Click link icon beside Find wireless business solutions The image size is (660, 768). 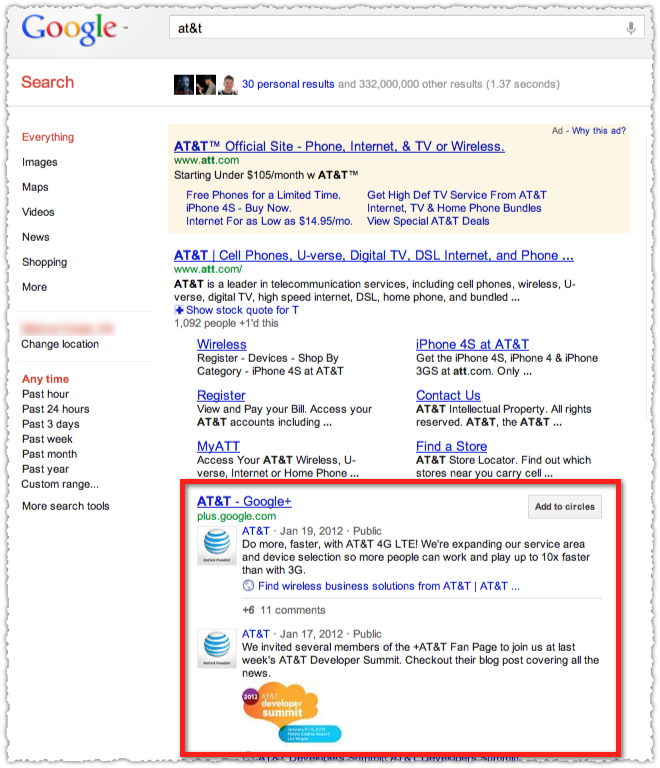[x=249, y=586]
